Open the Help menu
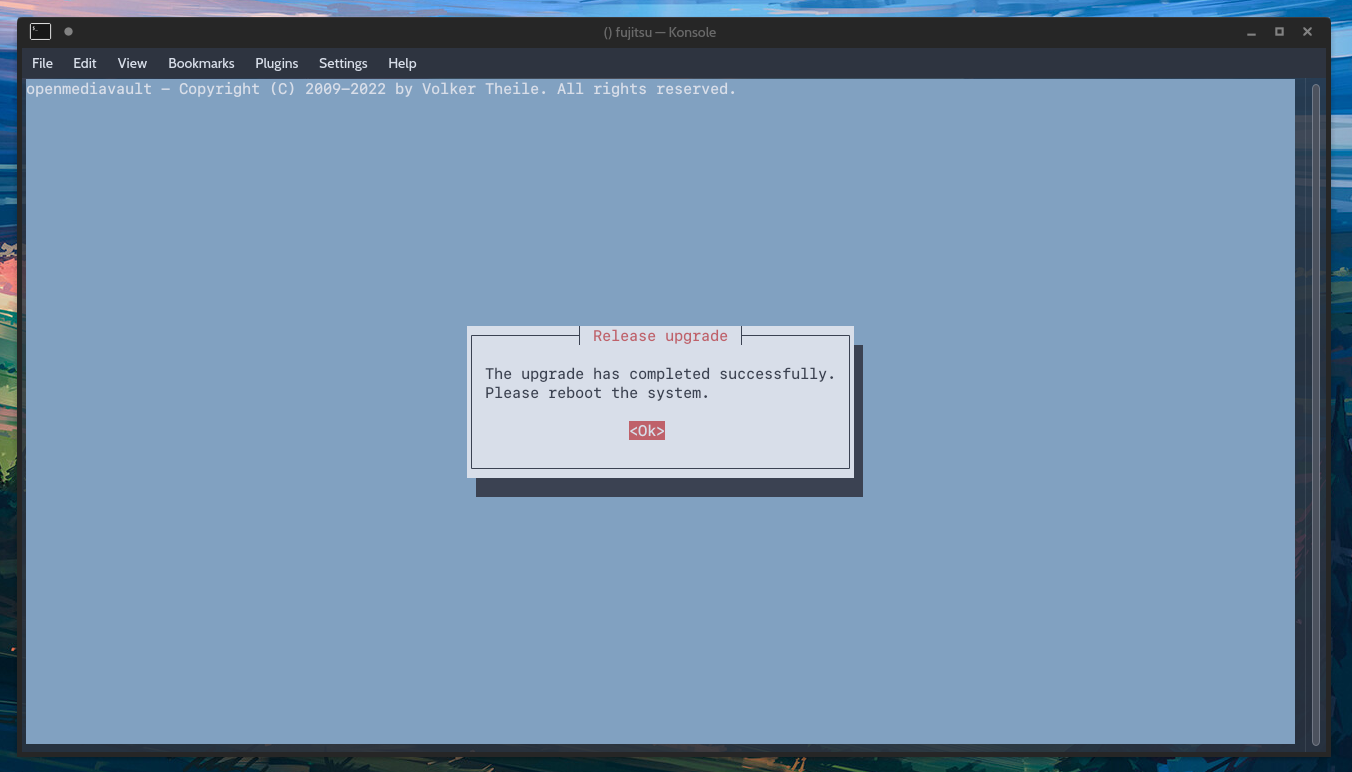Image resolution: width=1352 pixels, height=772 pixels. click(402, 63)
